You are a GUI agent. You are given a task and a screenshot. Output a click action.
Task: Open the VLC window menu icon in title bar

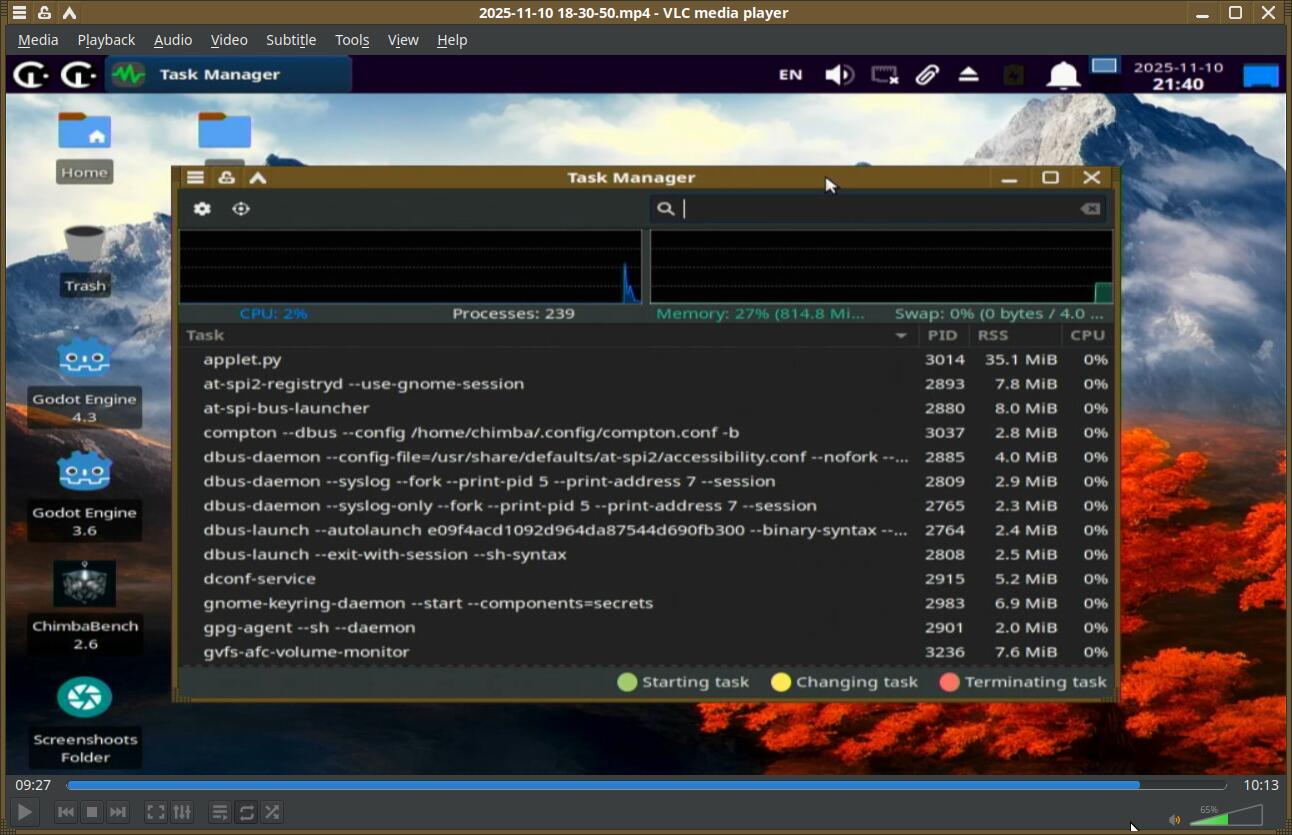[x=19, y=13]
